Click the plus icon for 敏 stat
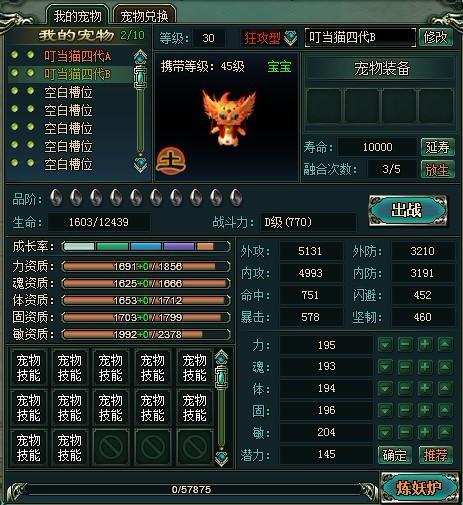 (425, 432)
